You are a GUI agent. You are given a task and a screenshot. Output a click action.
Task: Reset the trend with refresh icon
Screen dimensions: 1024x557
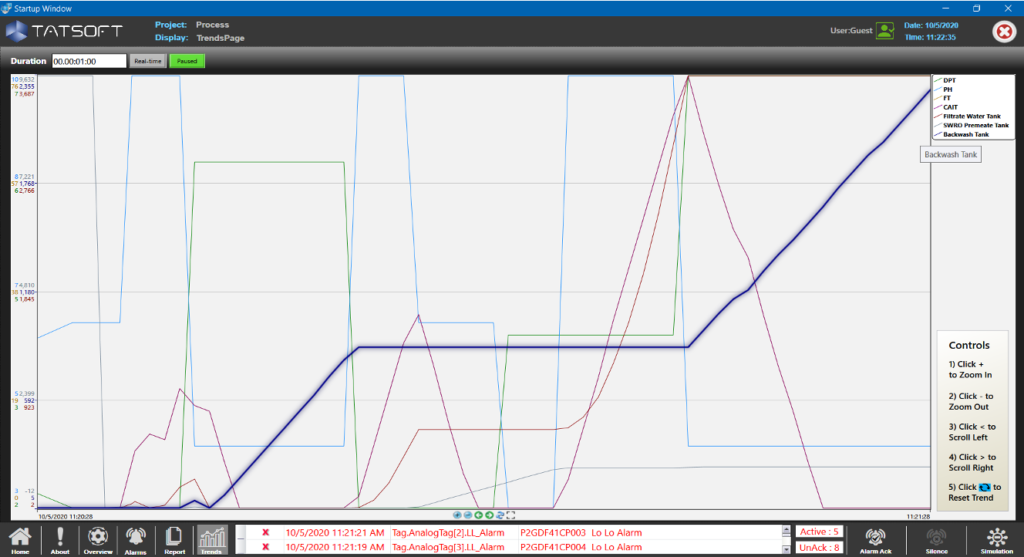pyautogui.click(x=500, y=515)
